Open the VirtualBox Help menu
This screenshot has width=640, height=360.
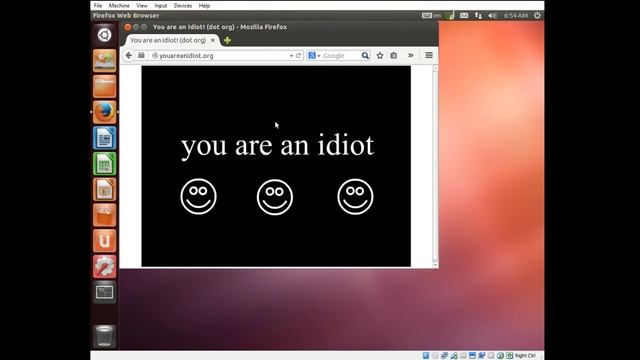click(x=204, y=5)
